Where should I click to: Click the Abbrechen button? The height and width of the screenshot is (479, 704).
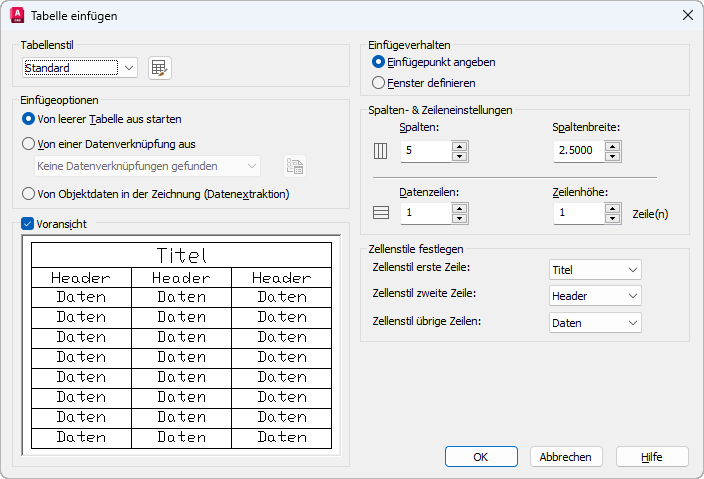(x=566, y=456)
